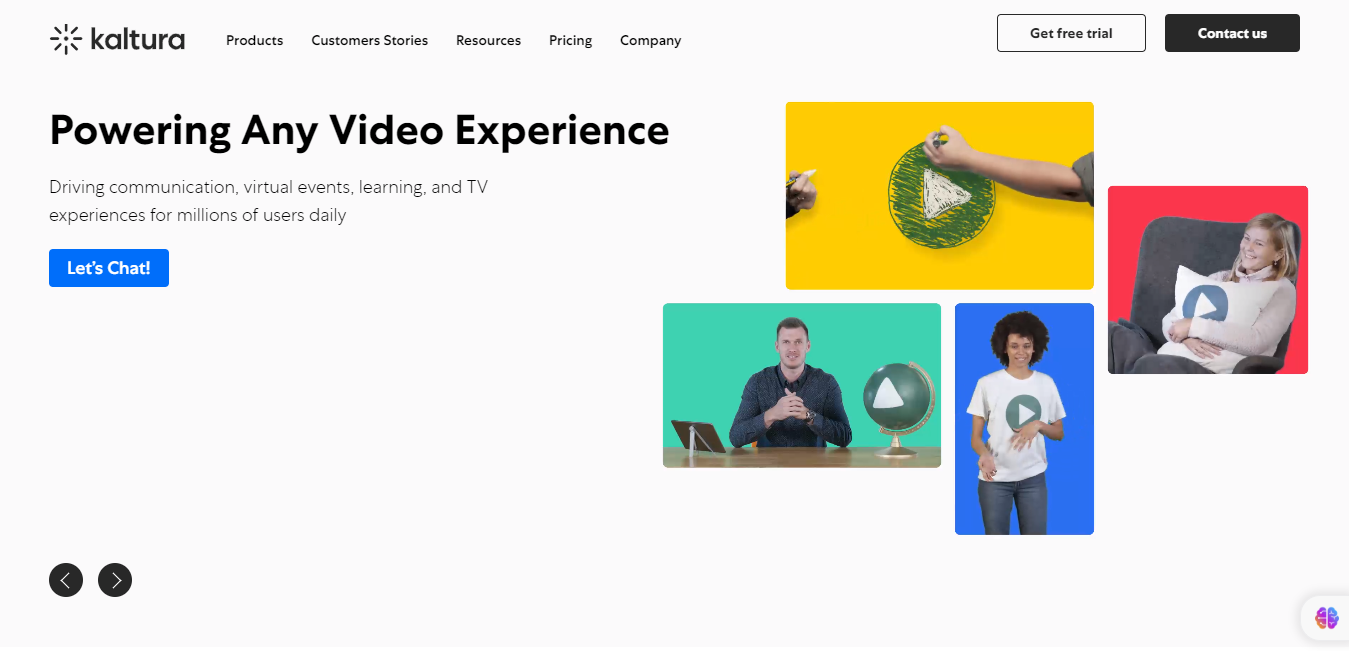Viewport: 1349px width, 651px height.
Task: Click the Get free trial button
Action: [x=1071, y=33]
